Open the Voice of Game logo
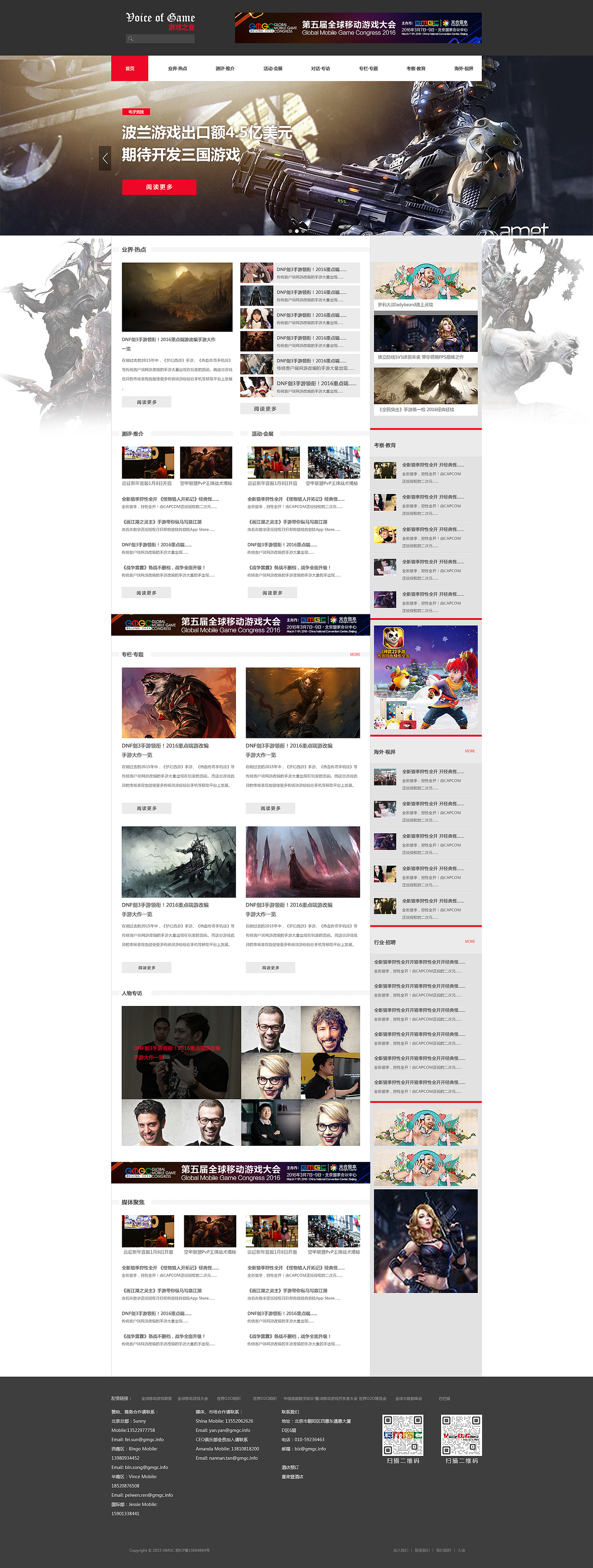This screenshot has width=593, height=1568. point(160,21)
